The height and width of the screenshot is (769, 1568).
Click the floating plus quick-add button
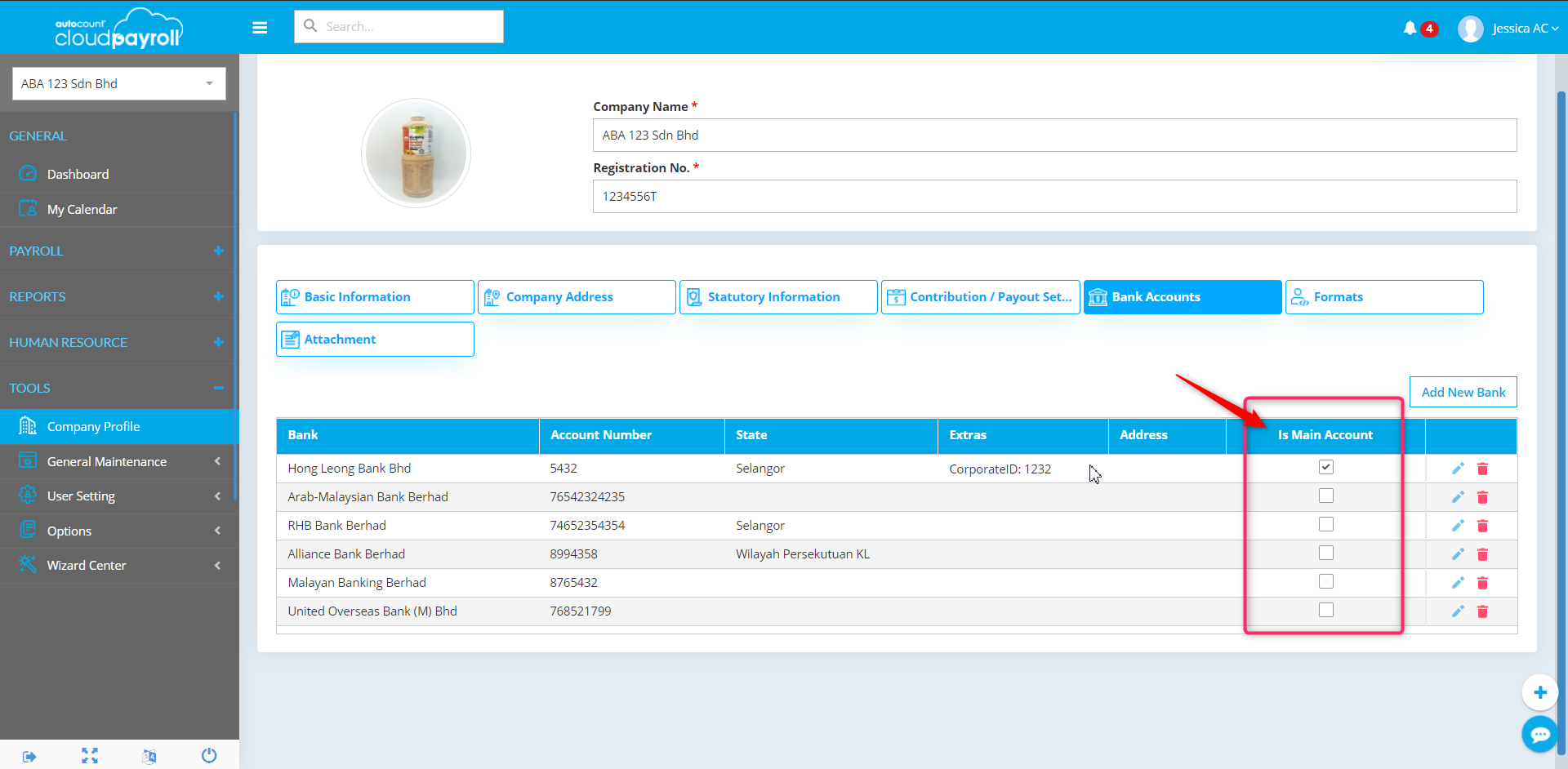[x=1539, y=692]
